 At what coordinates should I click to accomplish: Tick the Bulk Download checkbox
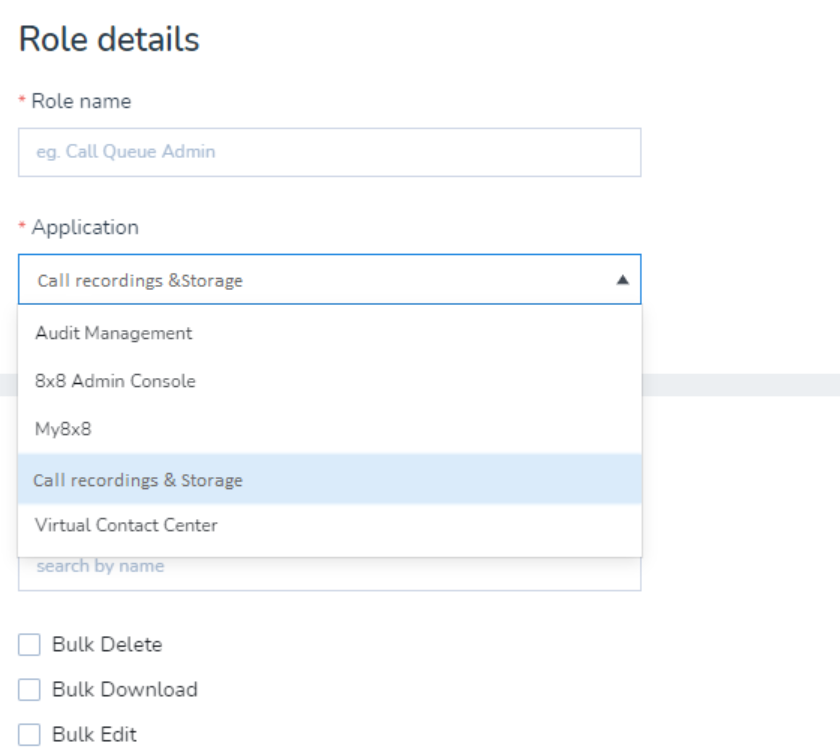(30, 690)
